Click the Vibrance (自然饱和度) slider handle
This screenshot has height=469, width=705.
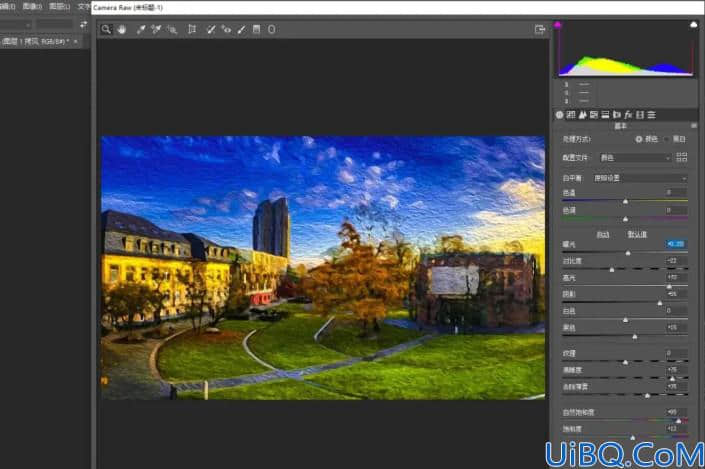tap(679, 421)
